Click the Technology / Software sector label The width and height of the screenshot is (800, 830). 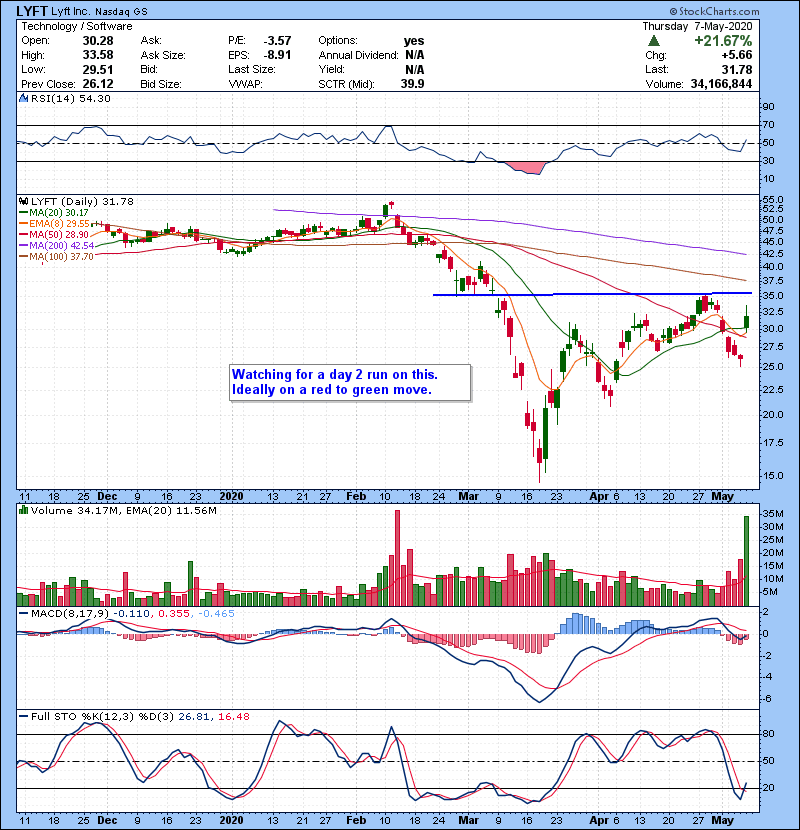click(77, 26)
